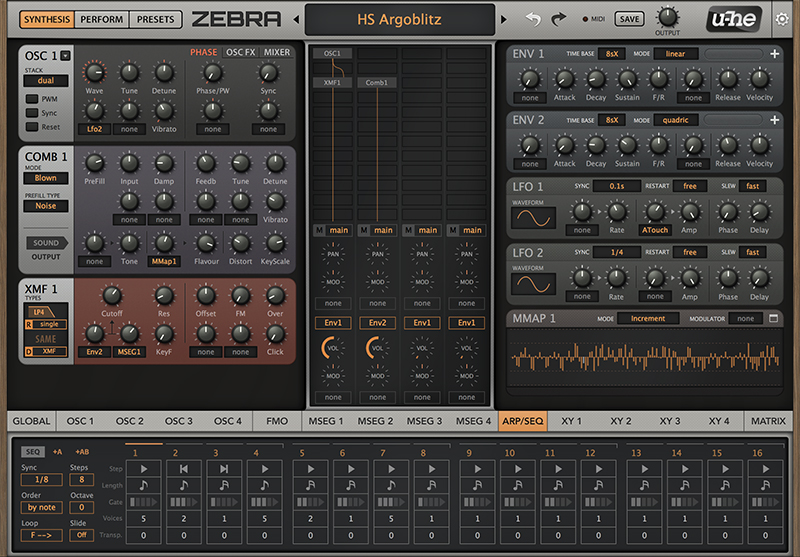
Task: Open the LFO 1 waveform display
Action: pyautogui.click(x=534, y=215)
